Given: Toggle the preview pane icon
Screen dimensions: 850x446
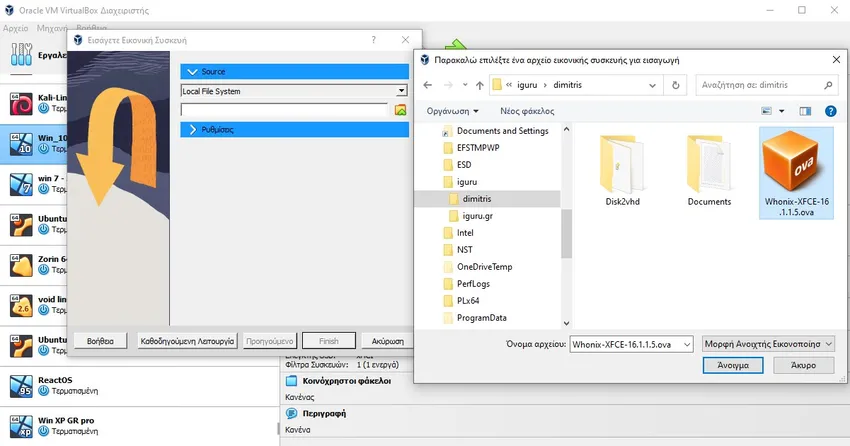Looking at the screenshot, I should [x=805, y=111].
